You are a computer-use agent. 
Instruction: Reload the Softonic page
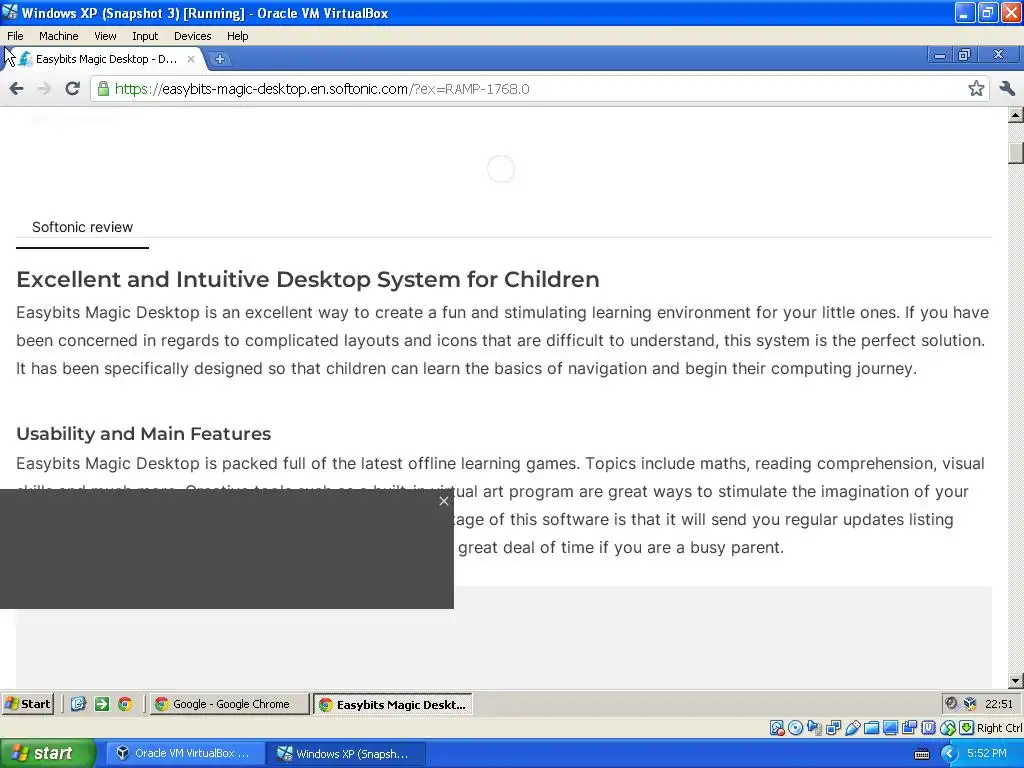point(72,89)
